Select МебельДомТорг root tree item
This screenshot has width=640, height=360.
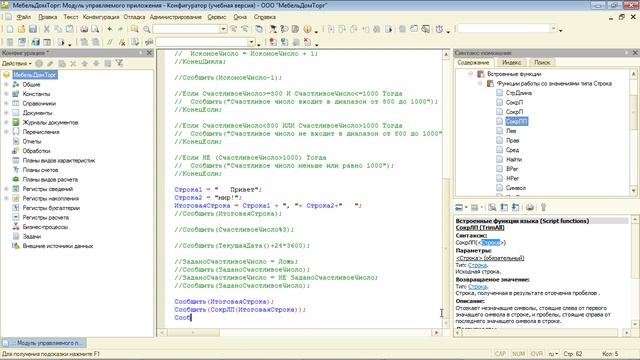coord(35,75)
